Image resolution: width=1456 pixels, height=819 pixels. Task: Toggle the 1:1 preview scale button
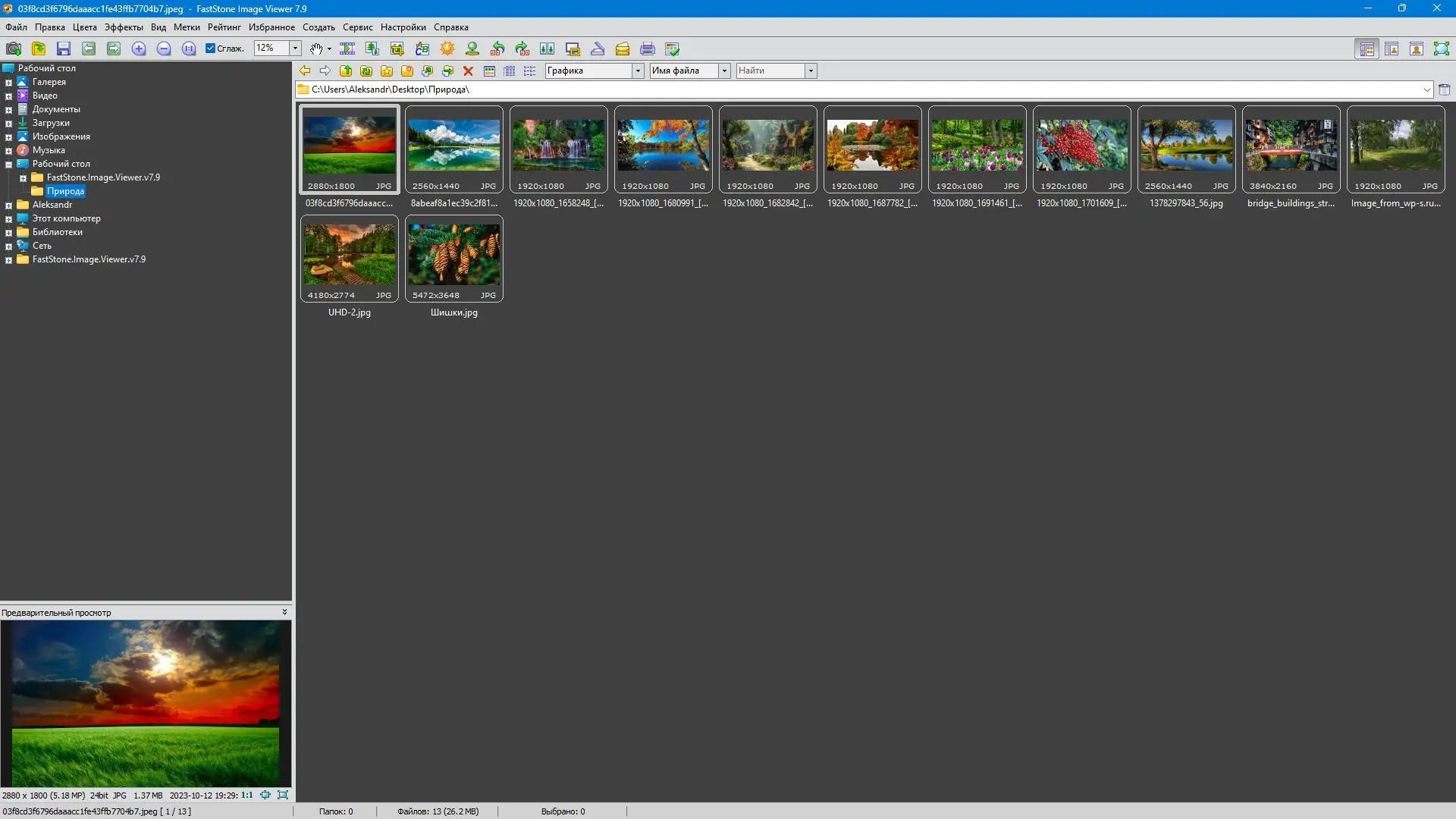[247, 795]
